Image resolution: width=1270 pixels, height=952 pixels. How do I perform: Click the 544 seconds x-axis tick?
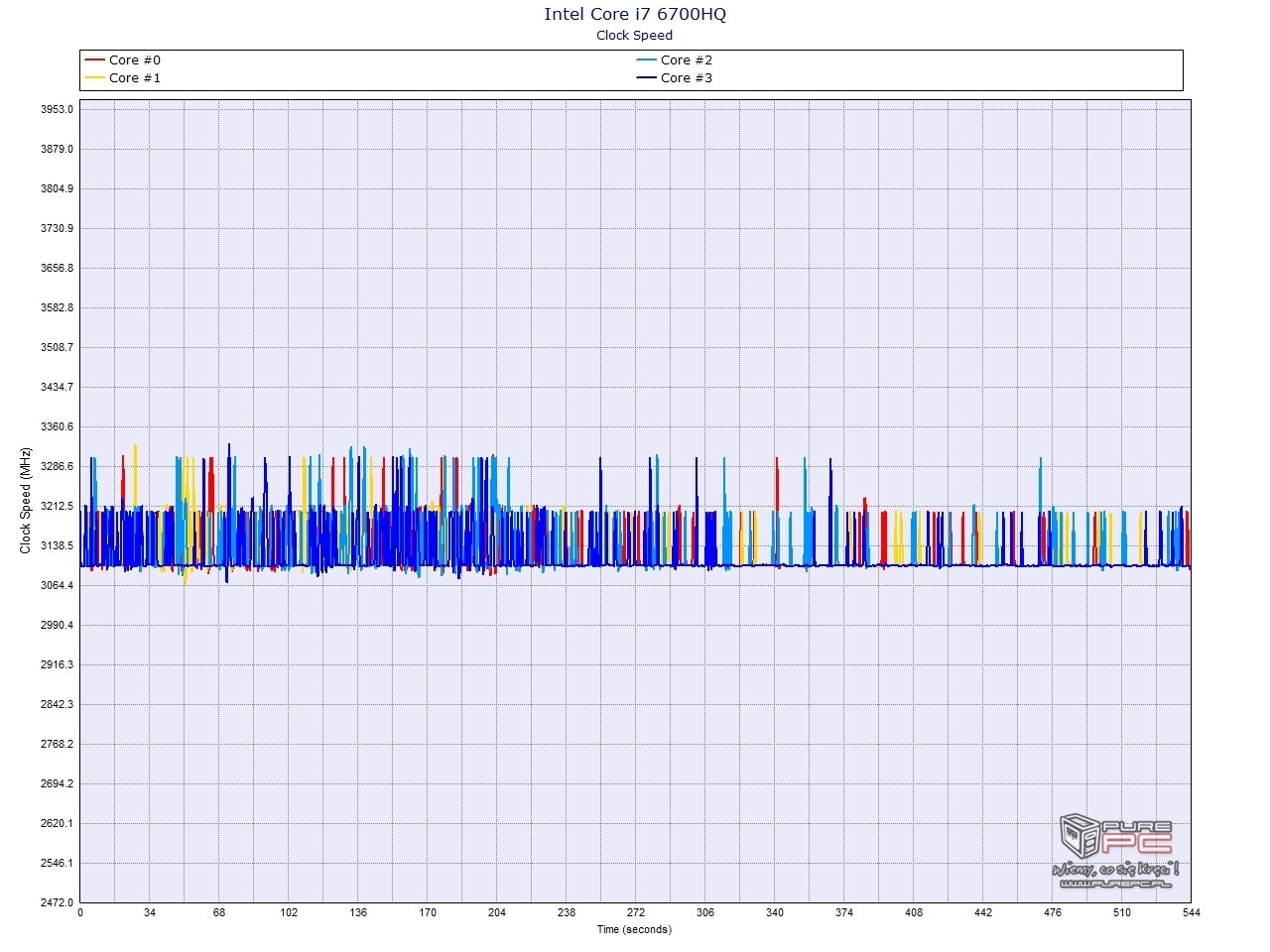(1192, 913)
